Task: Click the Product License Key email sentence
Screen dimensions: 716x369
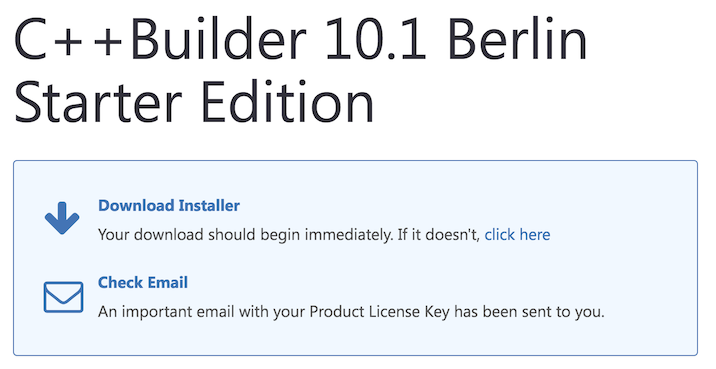Action: 351,312
